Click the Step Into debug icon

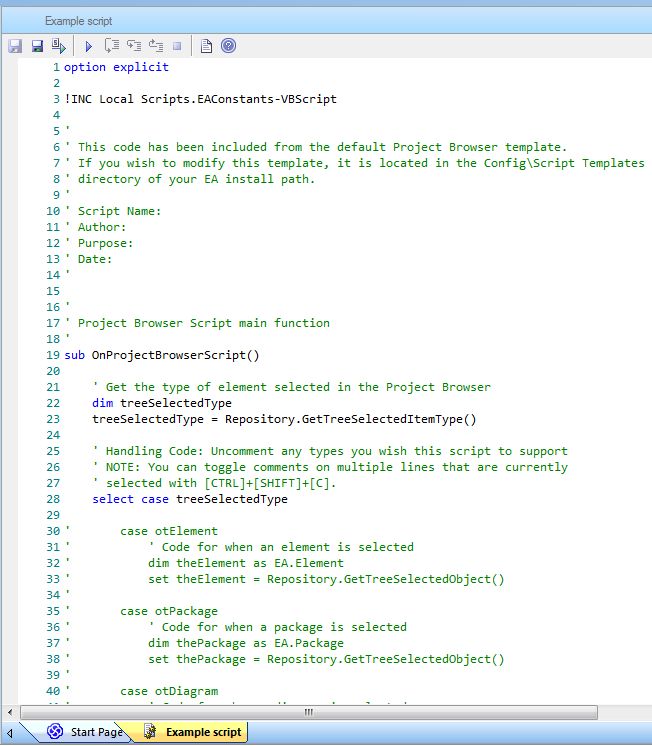coord(134,46)
